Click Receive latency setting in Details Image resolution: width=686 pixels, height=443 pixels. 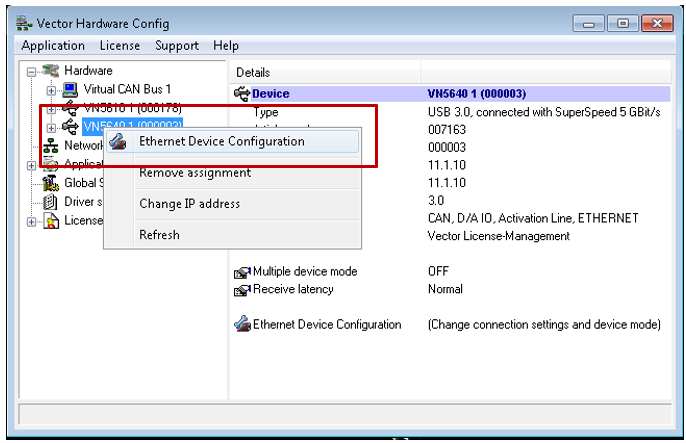pos(293,289)
